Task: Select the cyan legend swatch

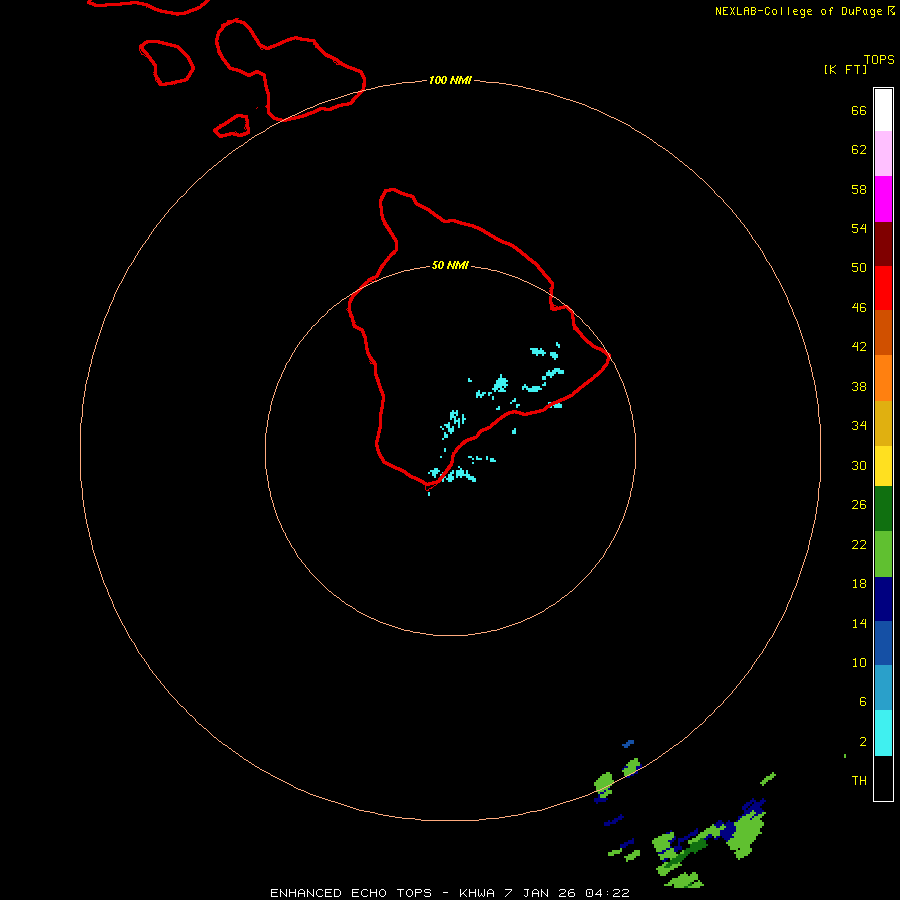Action: click(883, 733)
